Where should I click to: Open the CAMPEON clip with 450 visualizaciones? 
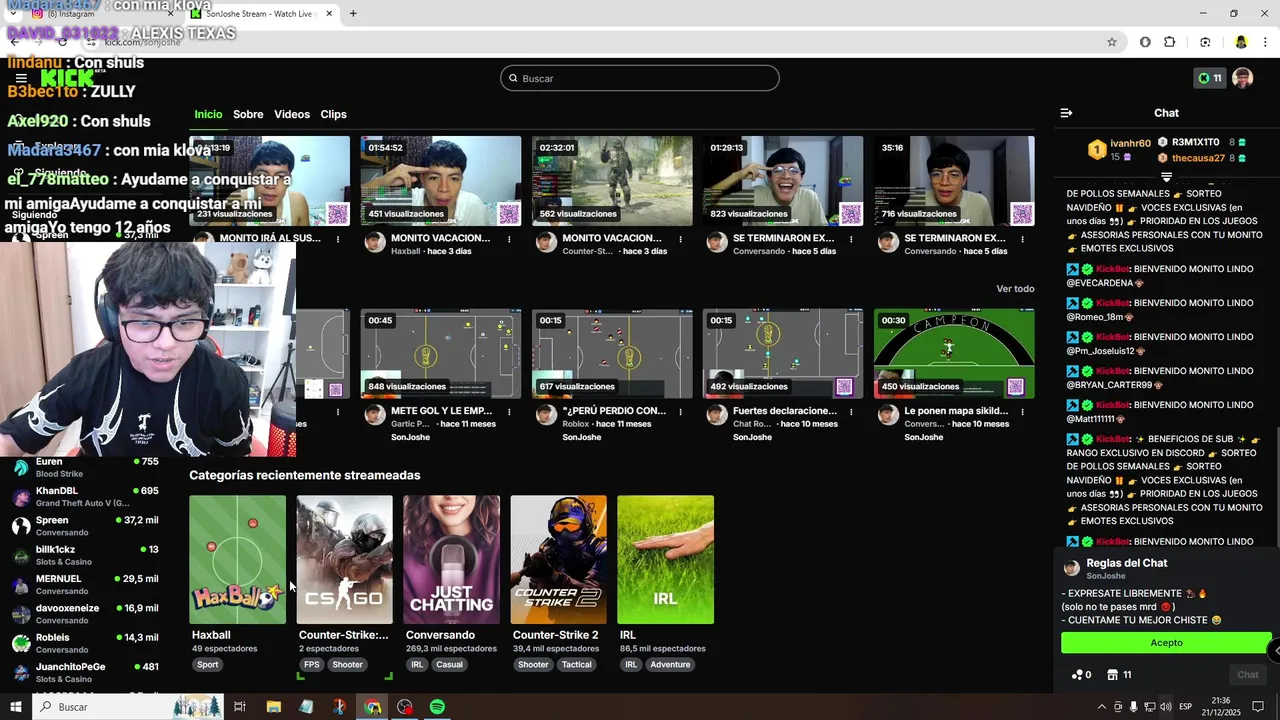click(954, 354)
